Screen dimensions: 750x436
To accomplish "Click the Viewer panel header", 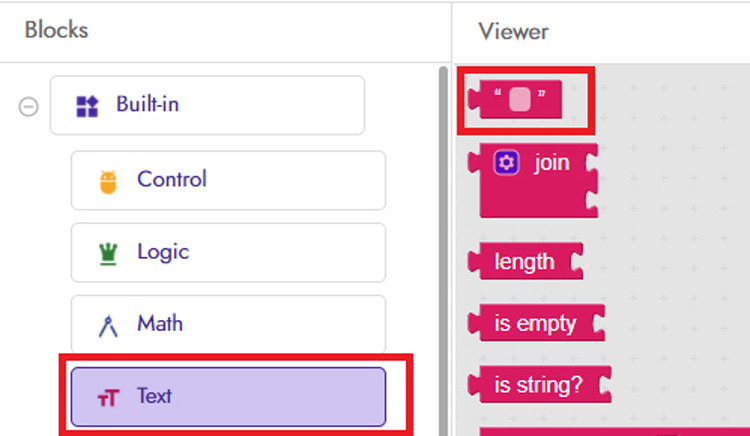I will pos(513,31).
